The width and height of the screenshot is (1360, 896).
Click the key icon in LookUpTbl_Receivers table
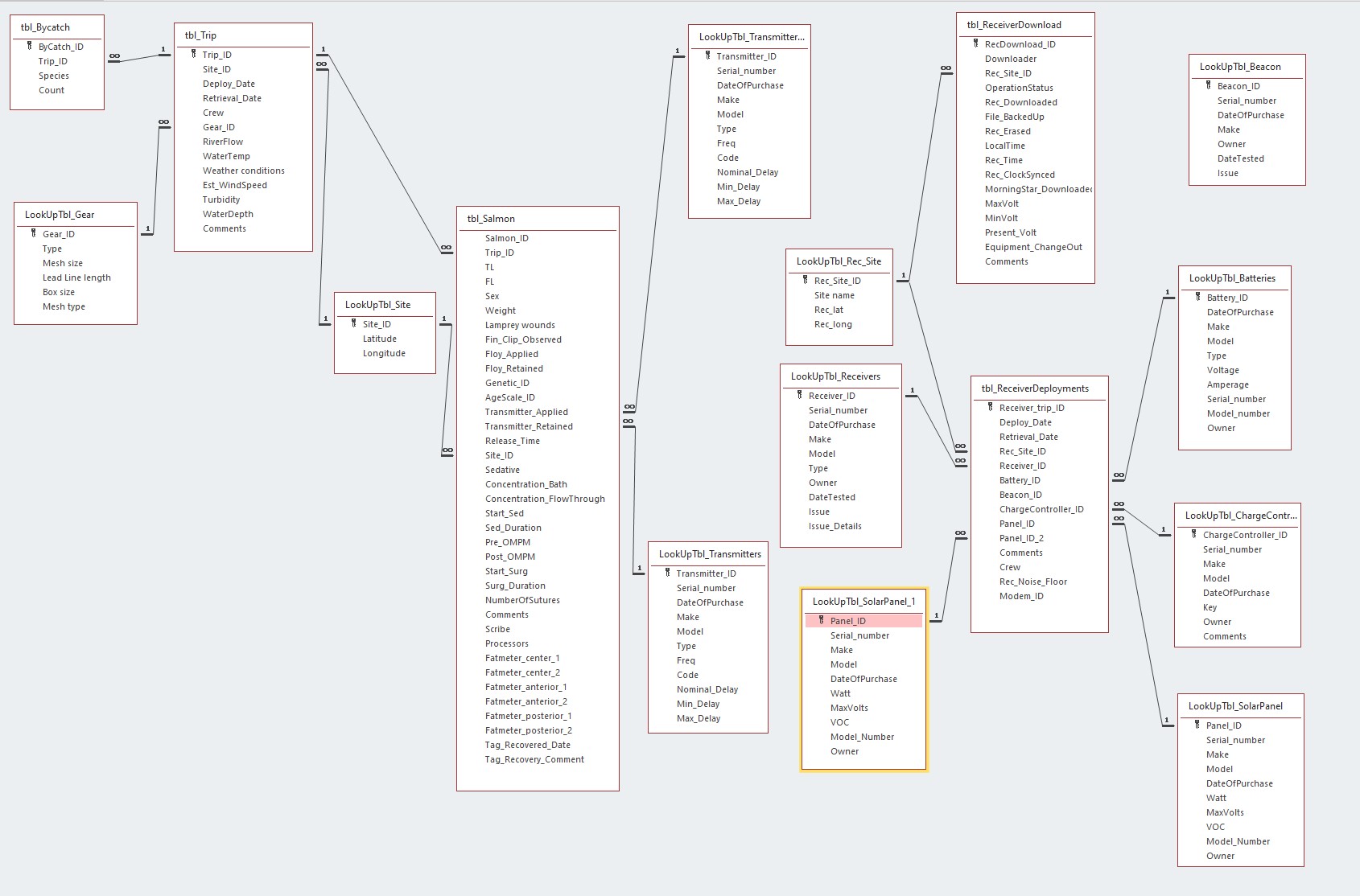799,395
